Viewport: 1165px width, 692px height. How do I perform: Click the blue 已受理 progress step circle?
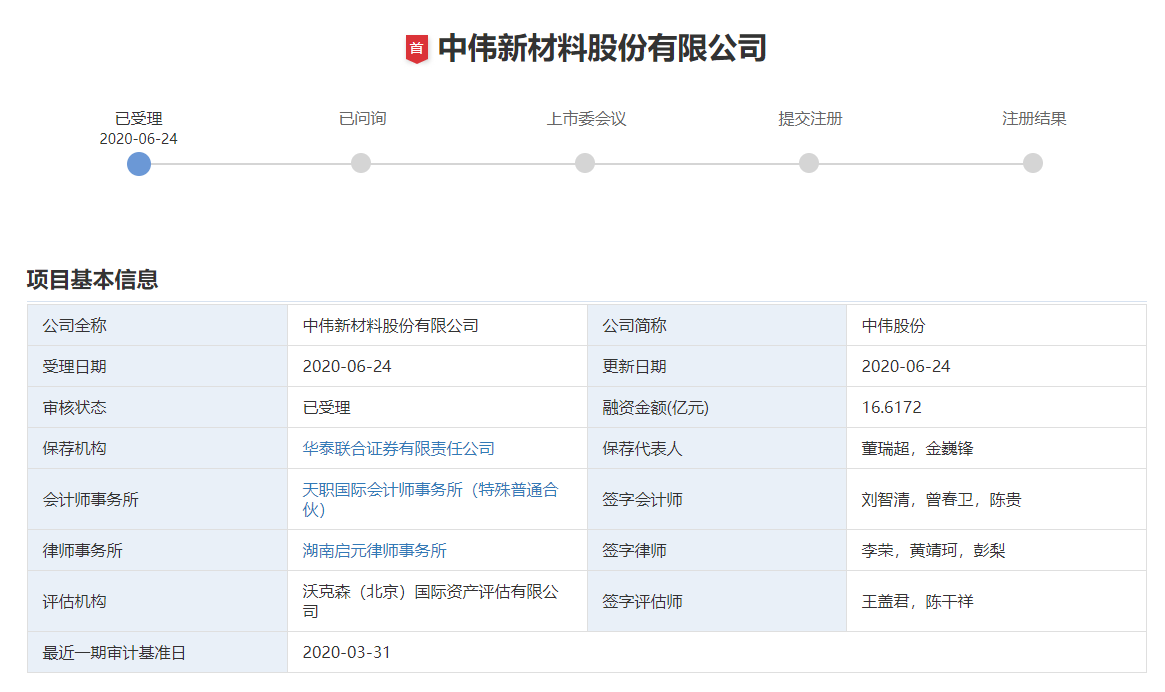tap(139, 163)
